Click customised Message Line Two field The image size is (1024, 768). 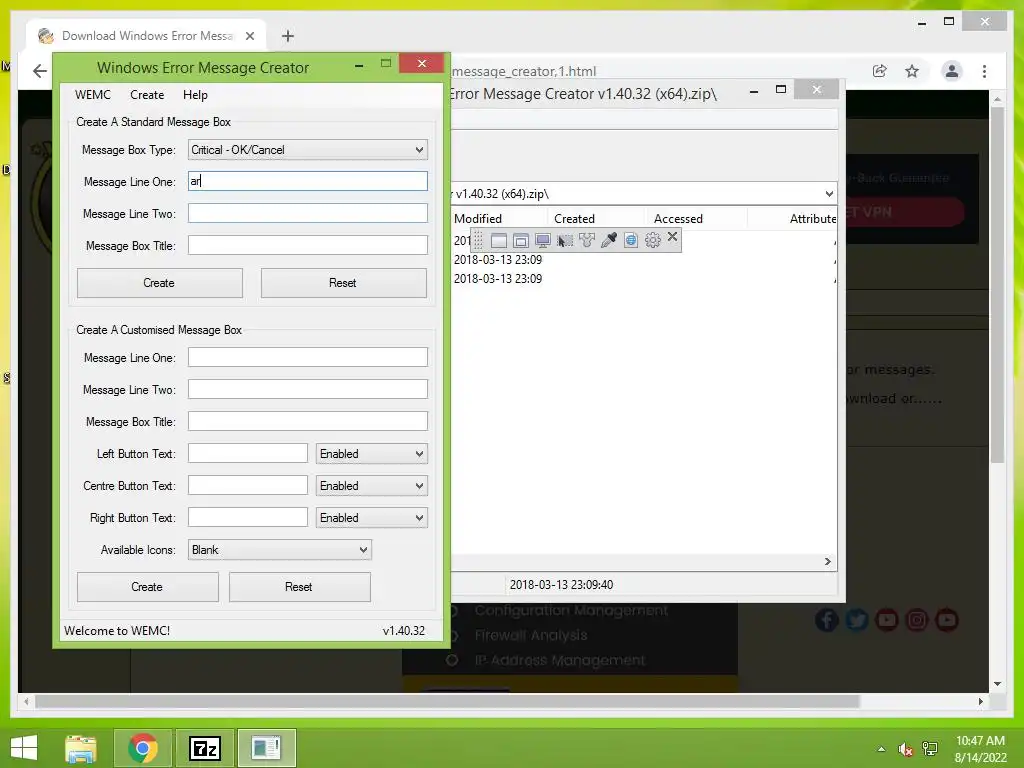[308, 389]
